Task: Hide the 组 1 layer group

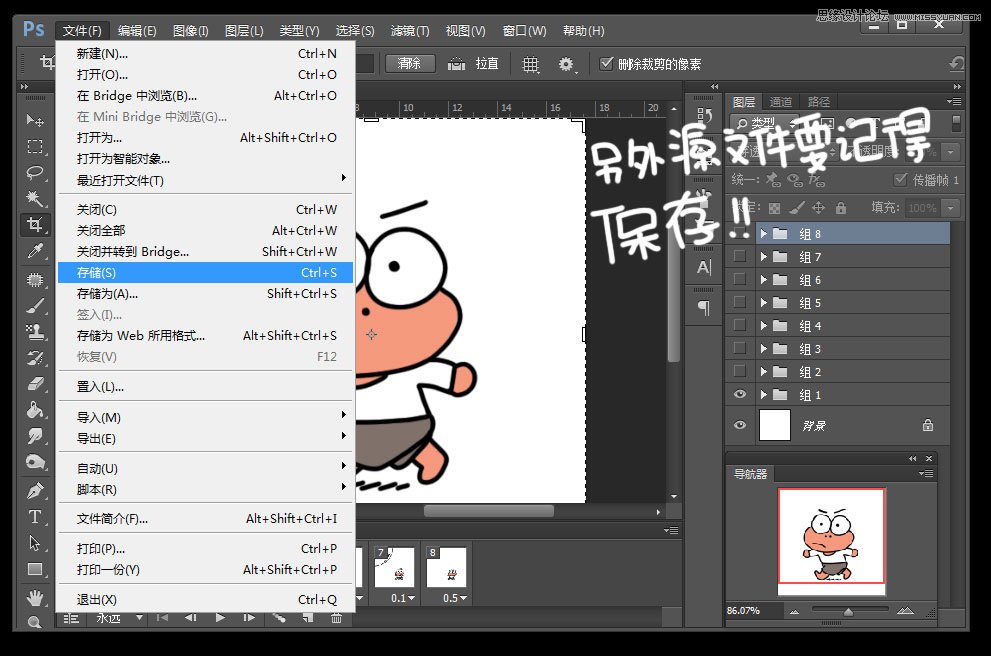Action: (739, 394)
